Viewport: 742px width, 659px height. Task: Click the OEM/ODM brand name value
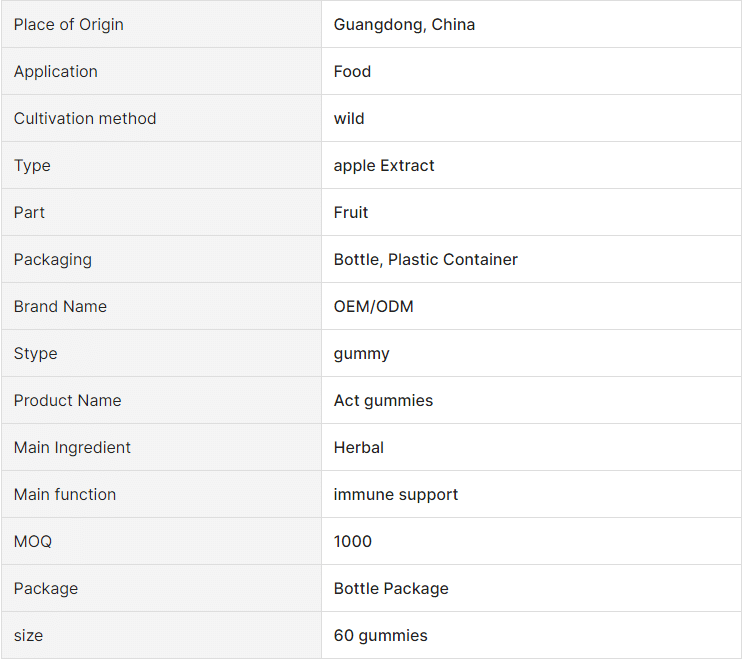click(373, 306)
